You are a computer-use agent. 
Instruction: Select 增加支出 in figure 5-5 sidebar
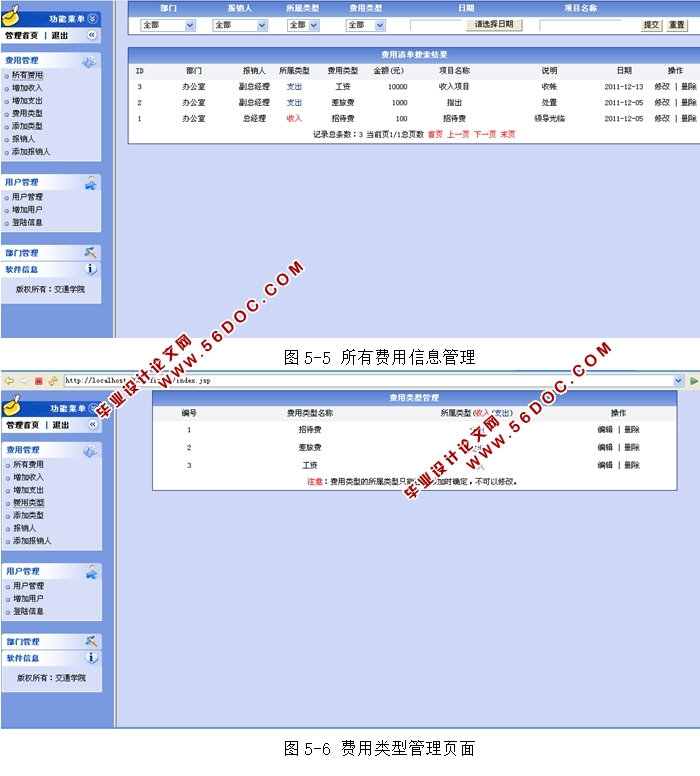pos(27,100)
